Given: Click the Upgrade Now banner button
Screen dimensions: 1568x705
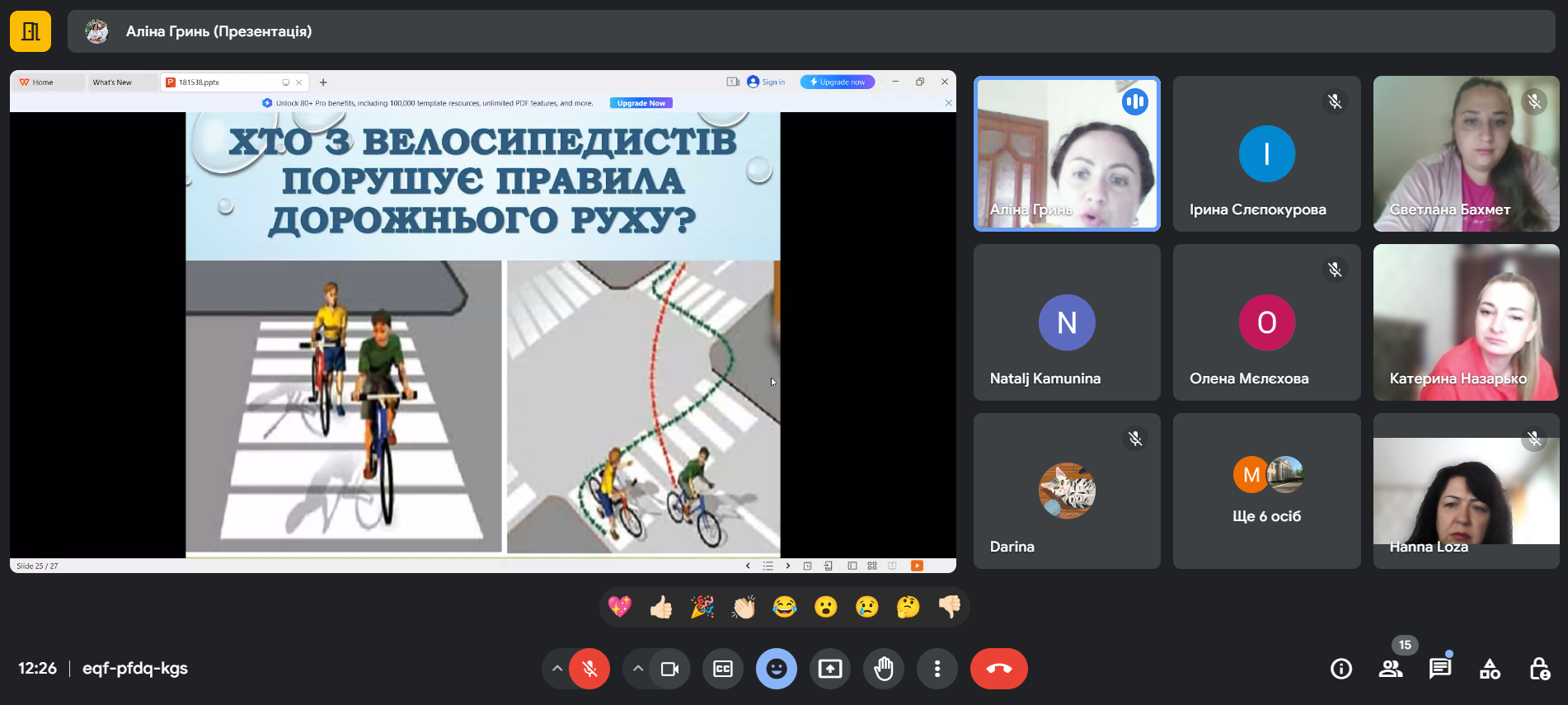Looking at the screenshot, I should tap(641, 103).
